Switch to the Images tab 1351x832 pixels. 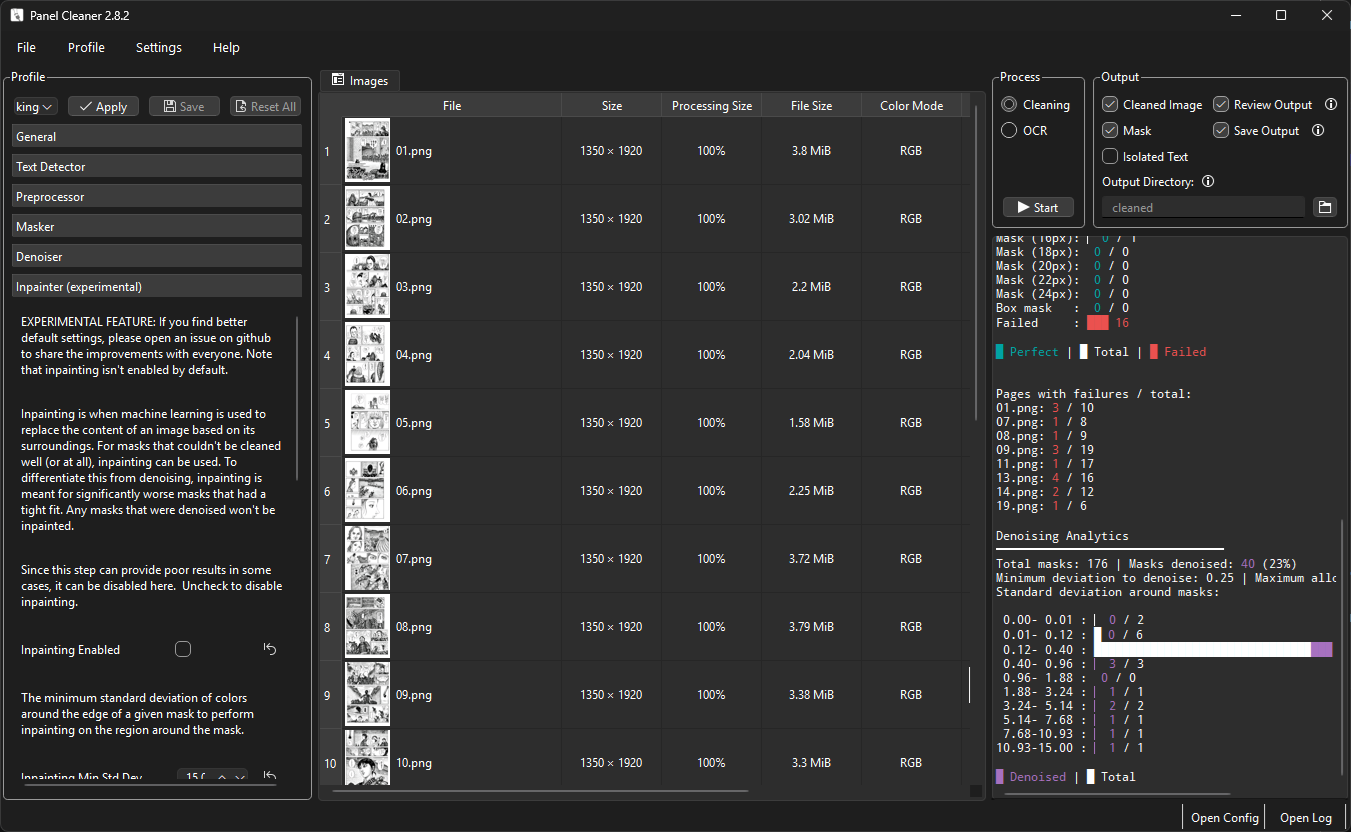pyautogui.click(x=360, y=80)
